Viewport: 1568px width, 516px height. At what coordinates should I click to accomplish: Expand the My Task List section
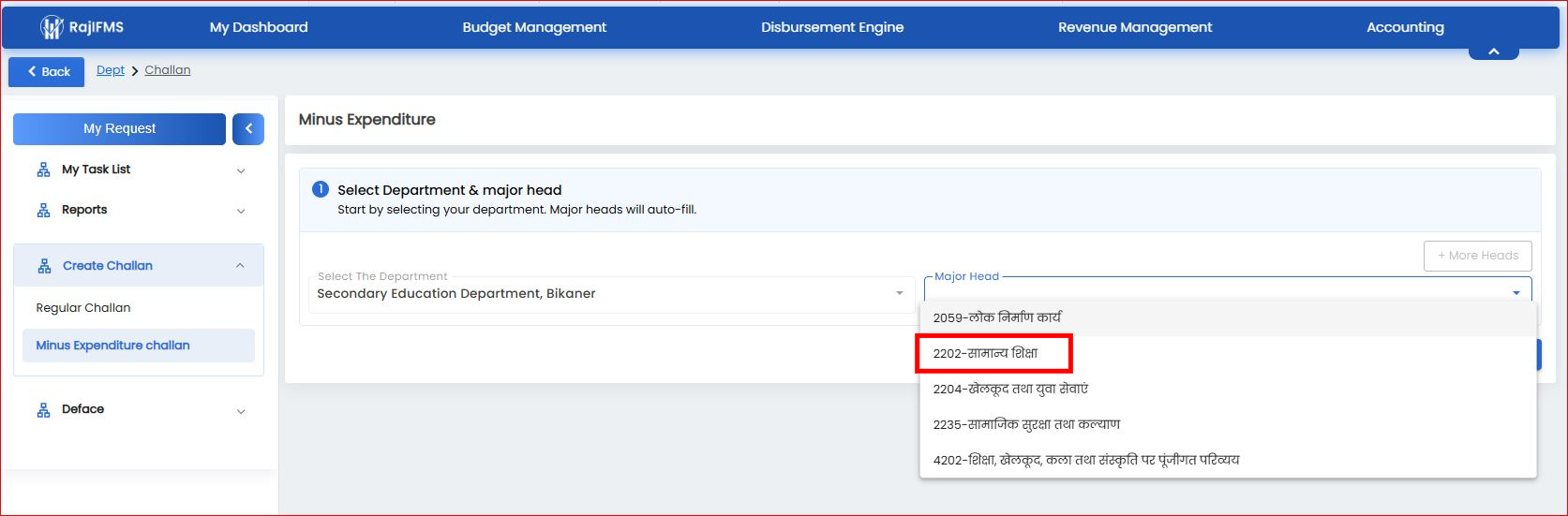(x=241, y=170)
